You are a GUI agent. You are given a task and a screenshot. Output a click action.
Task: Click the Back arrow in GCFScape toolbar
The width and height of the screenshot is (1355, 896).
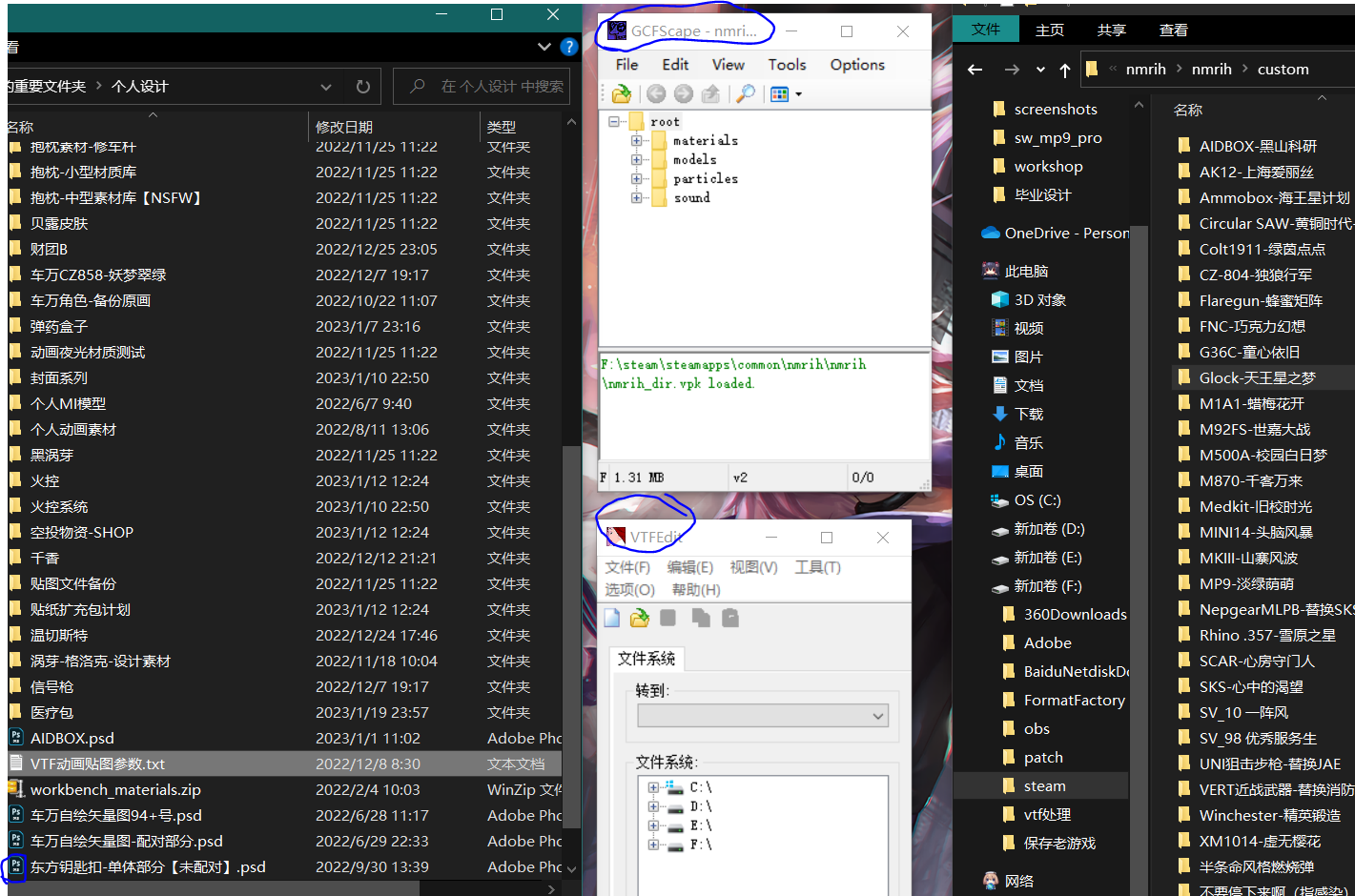[x=656, y=93]
